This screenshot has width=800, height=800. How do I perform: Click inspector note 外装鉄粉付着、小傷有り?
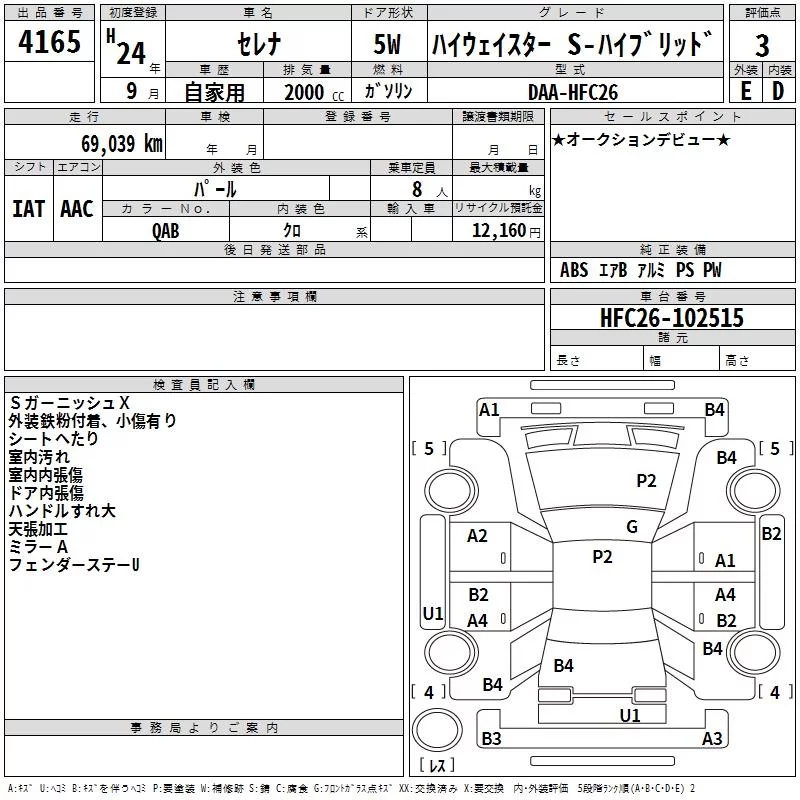[x=92, y=421]
